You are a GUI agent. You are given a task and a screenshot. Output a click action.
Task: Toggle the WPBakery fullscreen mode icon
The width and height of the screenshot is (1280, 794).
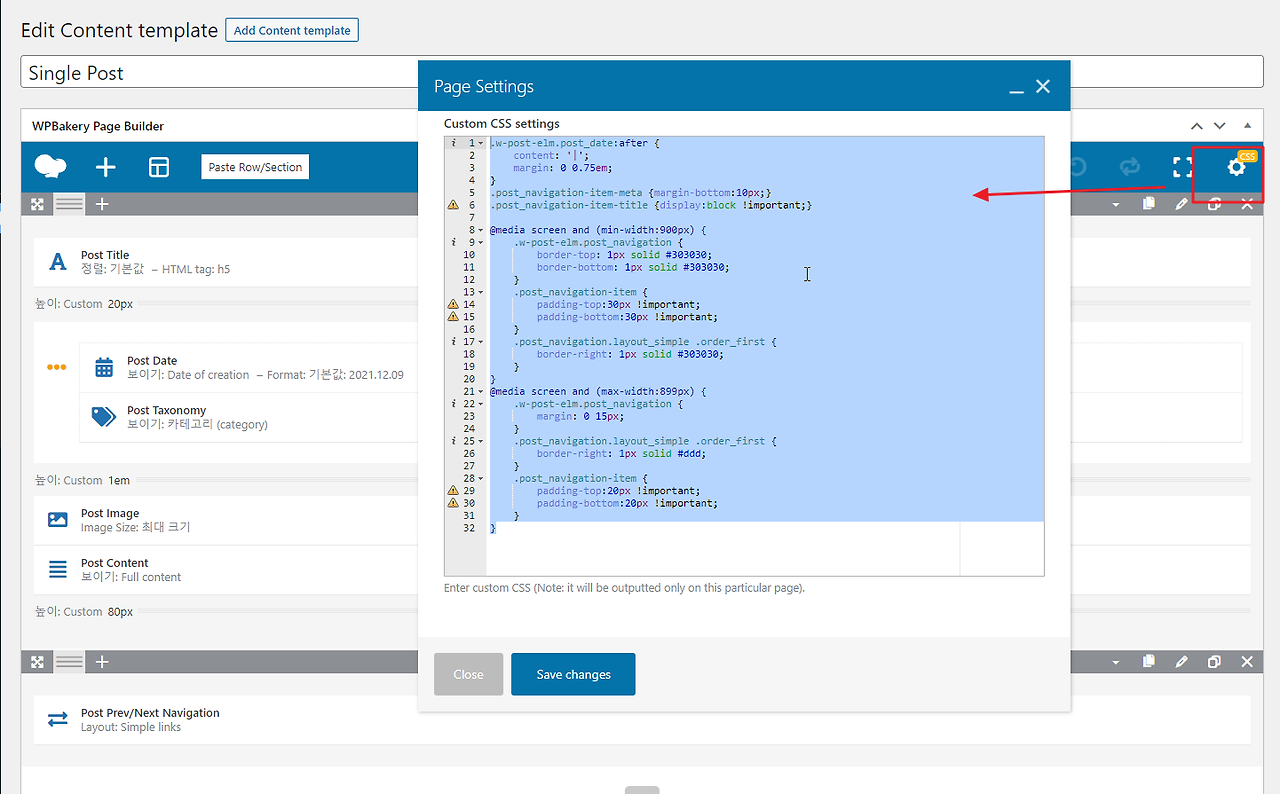[1183, 167]
